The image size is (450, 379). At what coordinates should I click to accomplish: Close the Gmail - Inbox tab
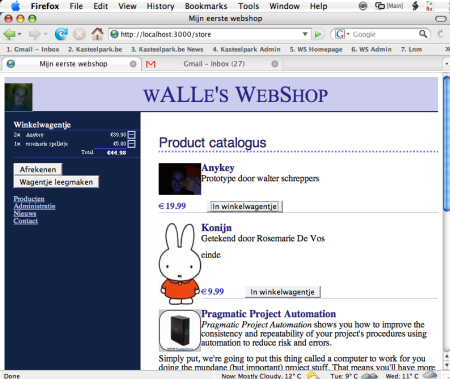click(x=275, y=64)
